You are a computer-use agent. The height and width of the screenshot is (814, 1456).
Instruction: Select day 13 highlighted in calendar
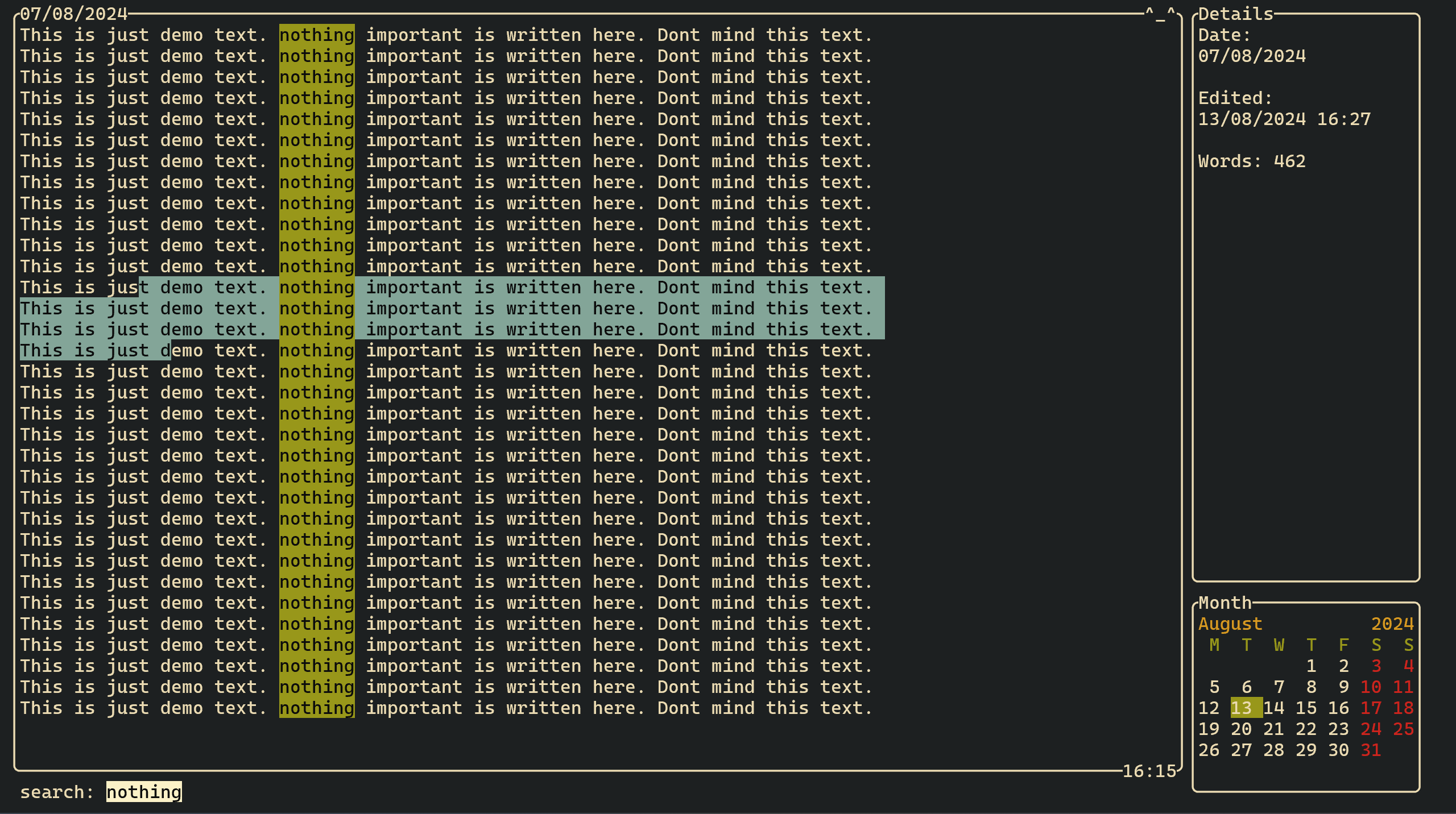coord(1241,708)
